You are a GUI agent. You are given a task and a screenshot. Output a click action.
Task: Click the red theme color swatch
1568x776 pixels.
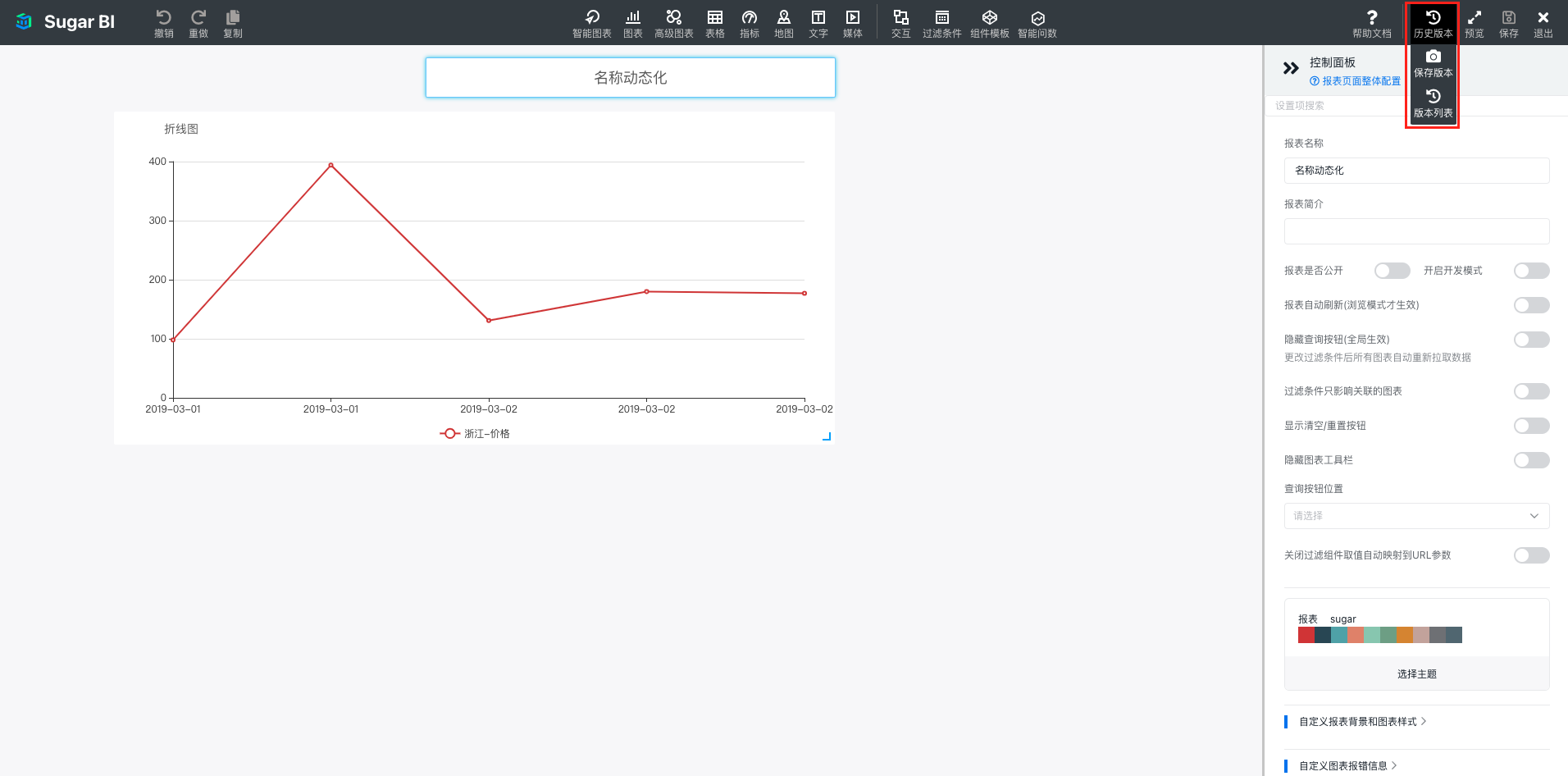tap(1306, 635)
